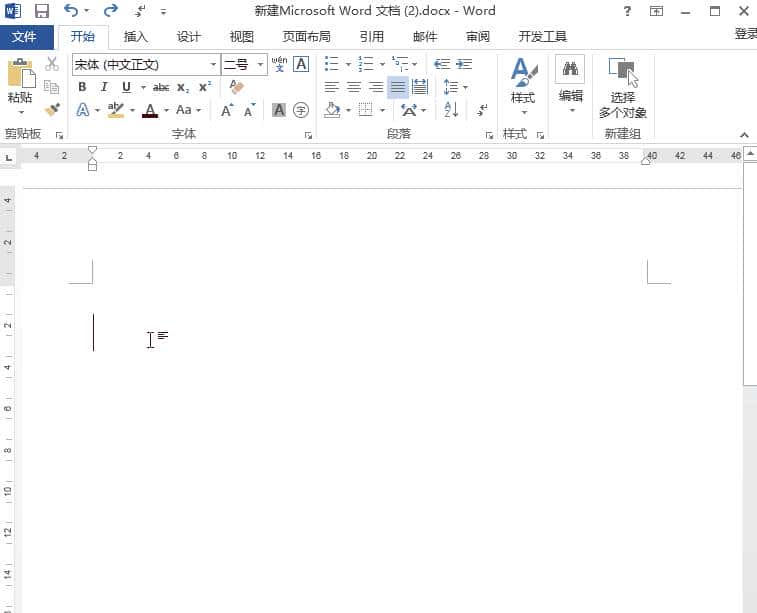
Task: Undo the last action
Action: [71, 10]
